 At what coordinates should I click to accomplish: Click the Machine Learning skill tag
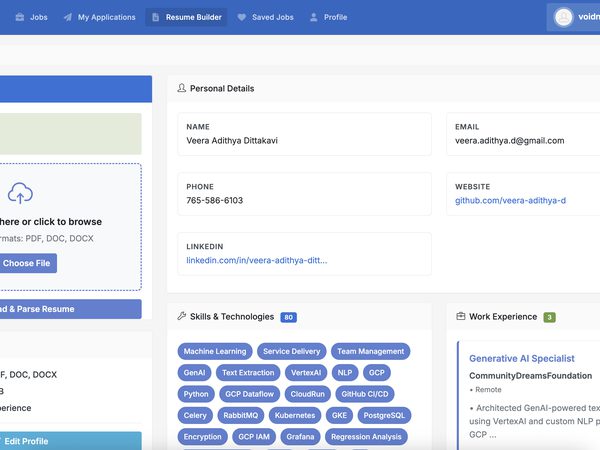point(215,351)
